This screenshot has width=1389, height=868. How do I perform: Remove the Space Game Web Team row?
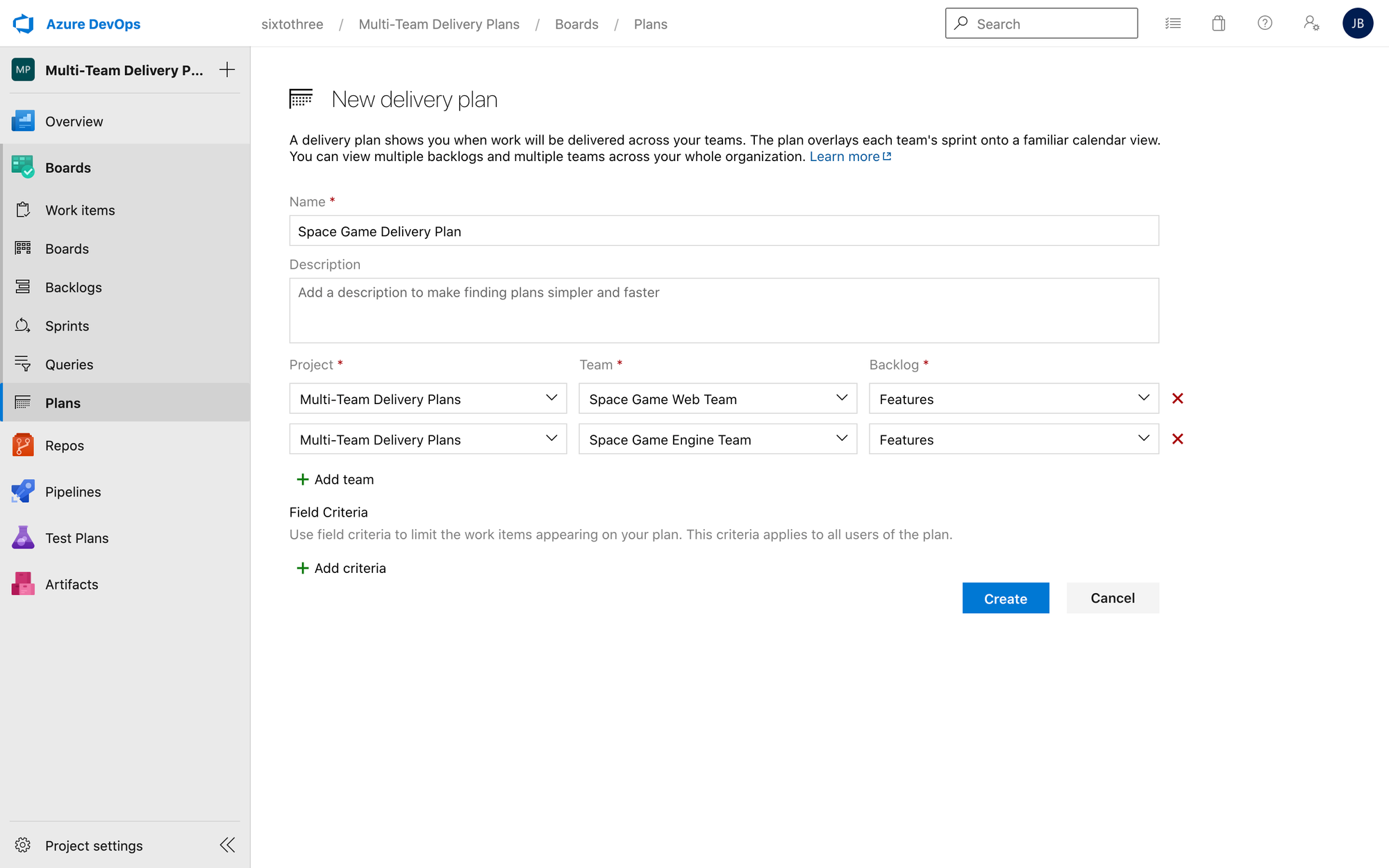coord(1177,399)
